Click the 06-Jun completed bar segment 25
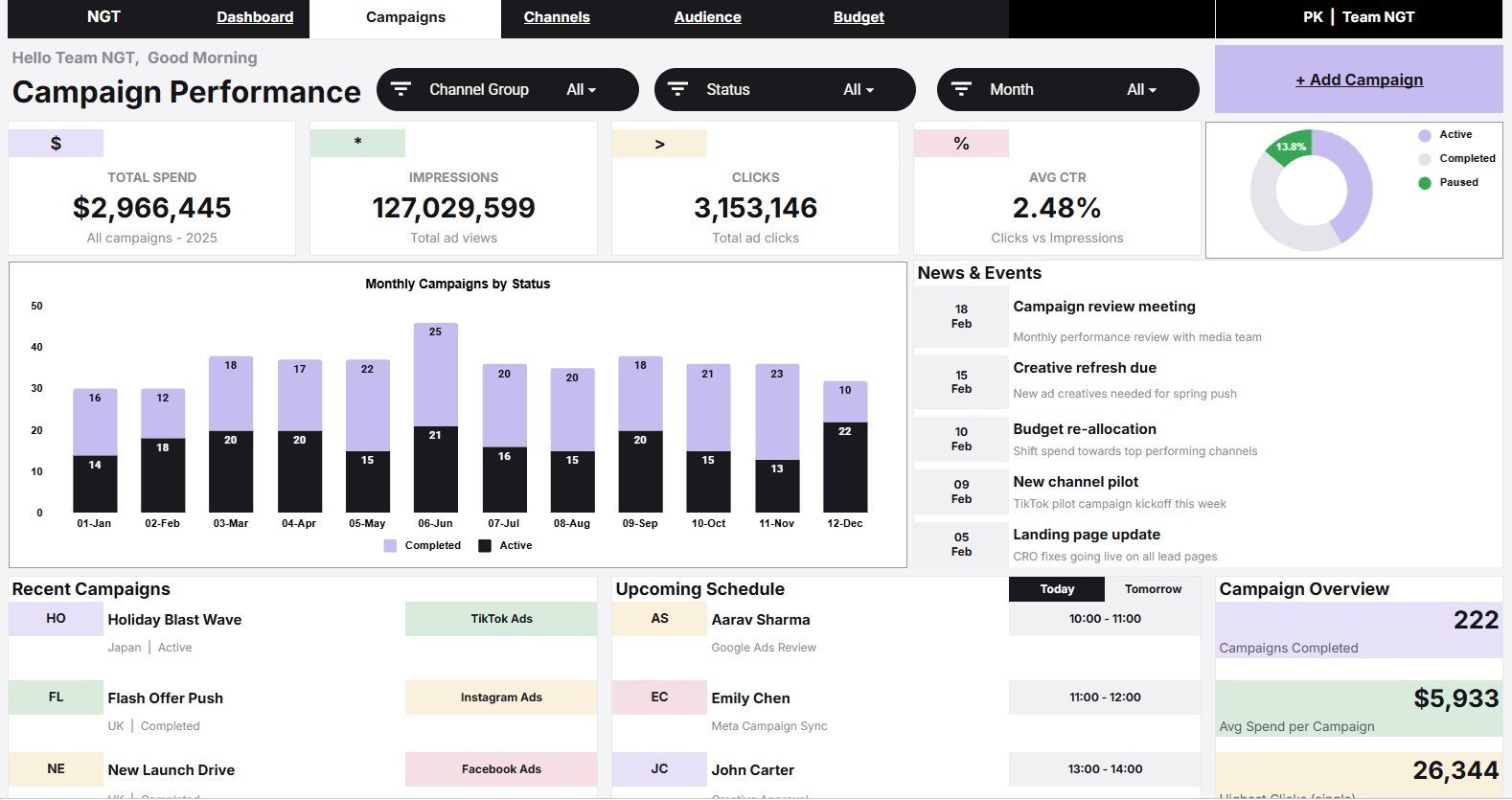 [x=435, y=375]
